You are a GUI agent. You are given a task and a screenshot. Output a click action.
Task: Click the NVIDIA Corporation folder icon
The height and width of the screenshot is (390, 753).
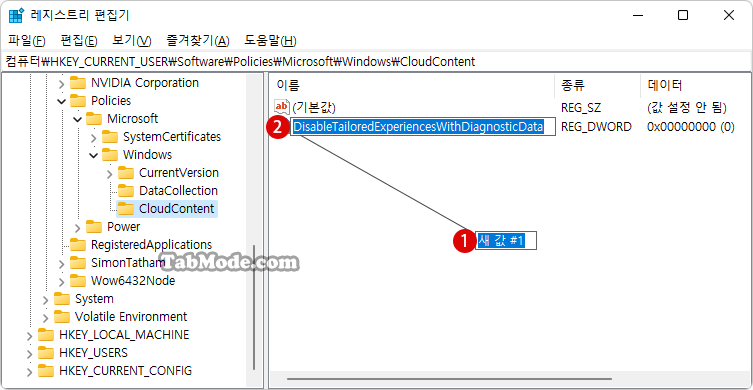(78, 83)
